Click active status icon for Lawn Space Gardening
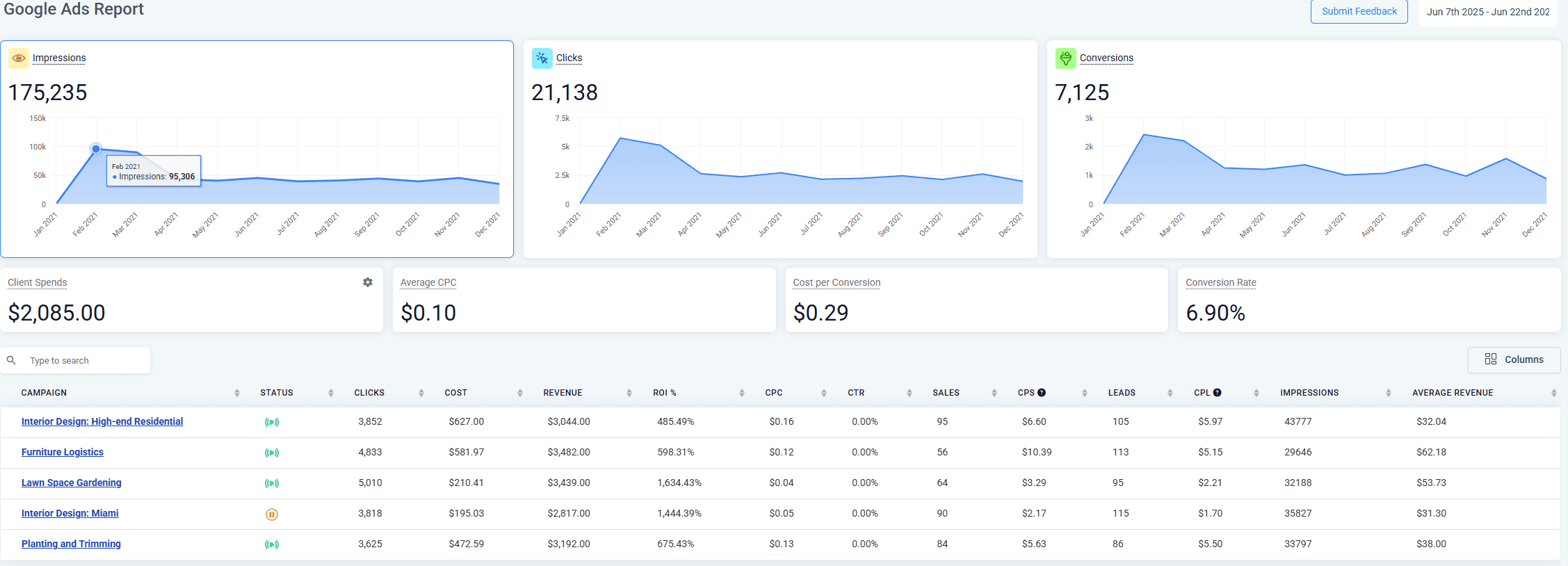 click(x=272, y=483)
